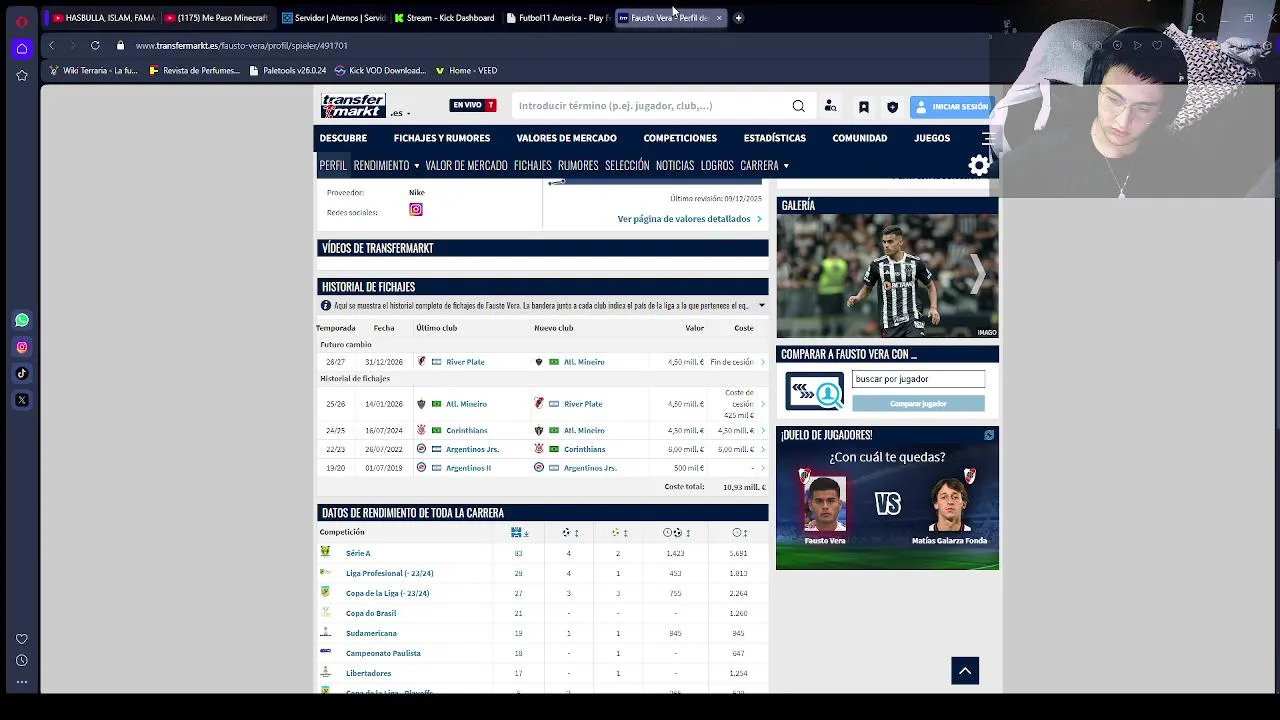Open the settings gear icon
1280x720 pixels.
pyautogui.click(x=979, y=165)
